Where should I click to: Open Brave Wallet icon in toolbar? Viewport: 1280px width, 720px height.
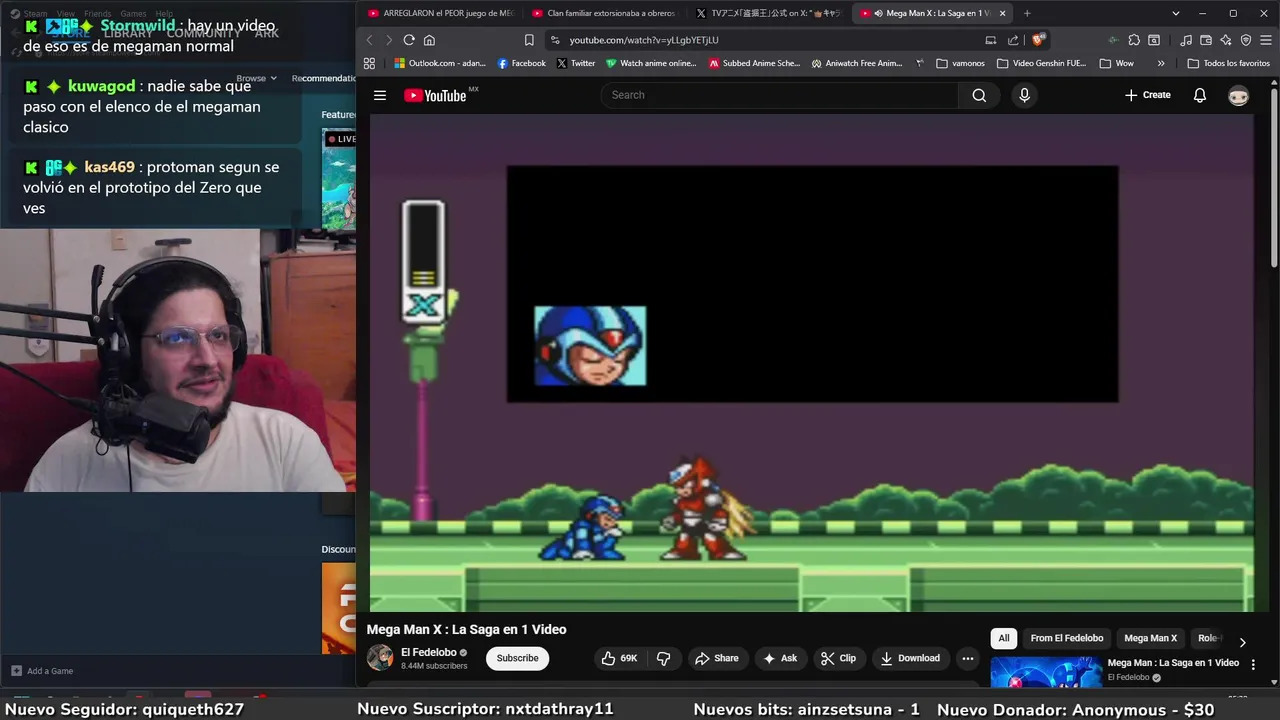tap(1206, 40)
